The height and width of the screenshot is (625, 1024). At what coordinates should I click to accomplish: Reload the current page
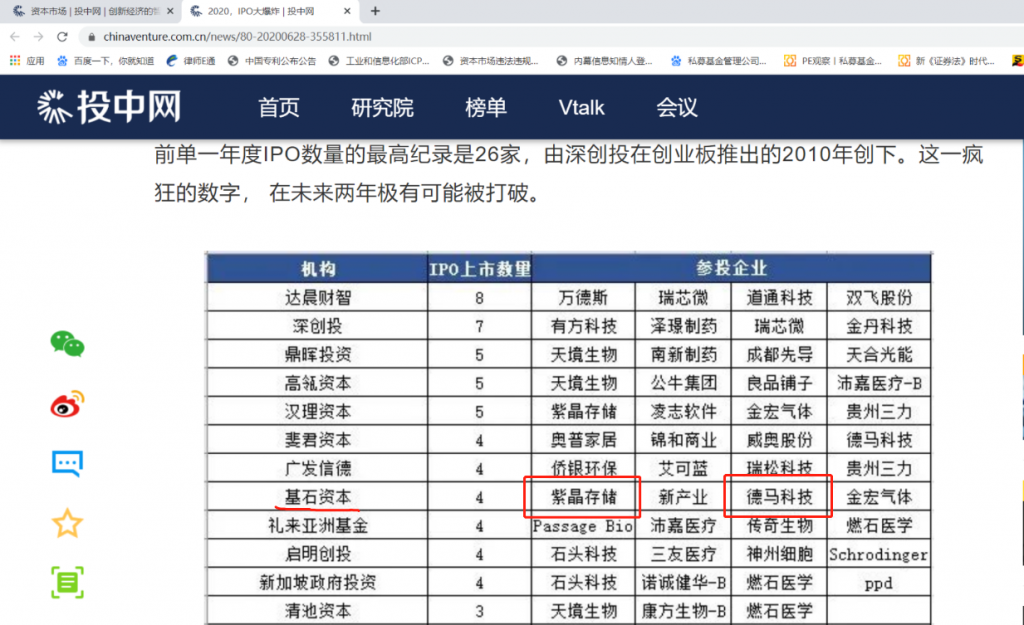pos(62,37)
